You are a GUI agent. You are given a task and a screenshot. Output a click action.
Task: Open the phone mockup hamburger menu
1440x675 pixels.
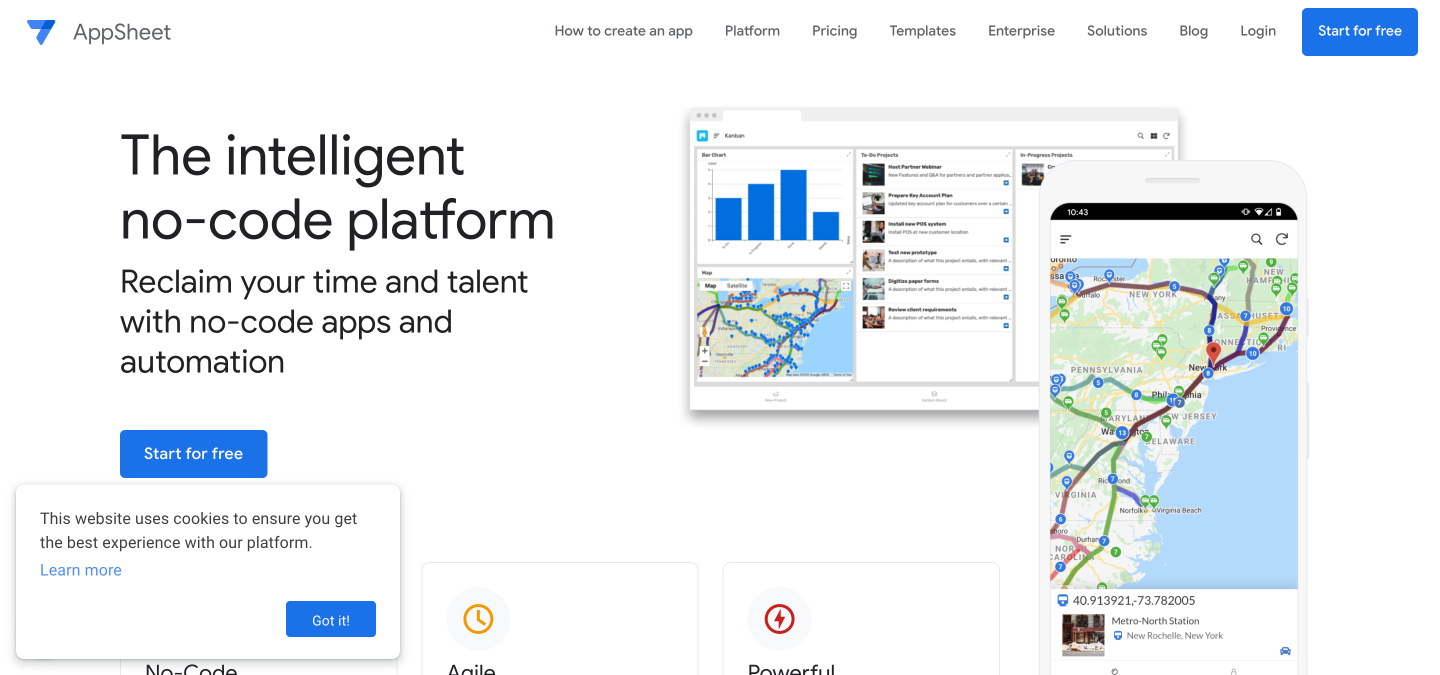[x=1066, y=239]
